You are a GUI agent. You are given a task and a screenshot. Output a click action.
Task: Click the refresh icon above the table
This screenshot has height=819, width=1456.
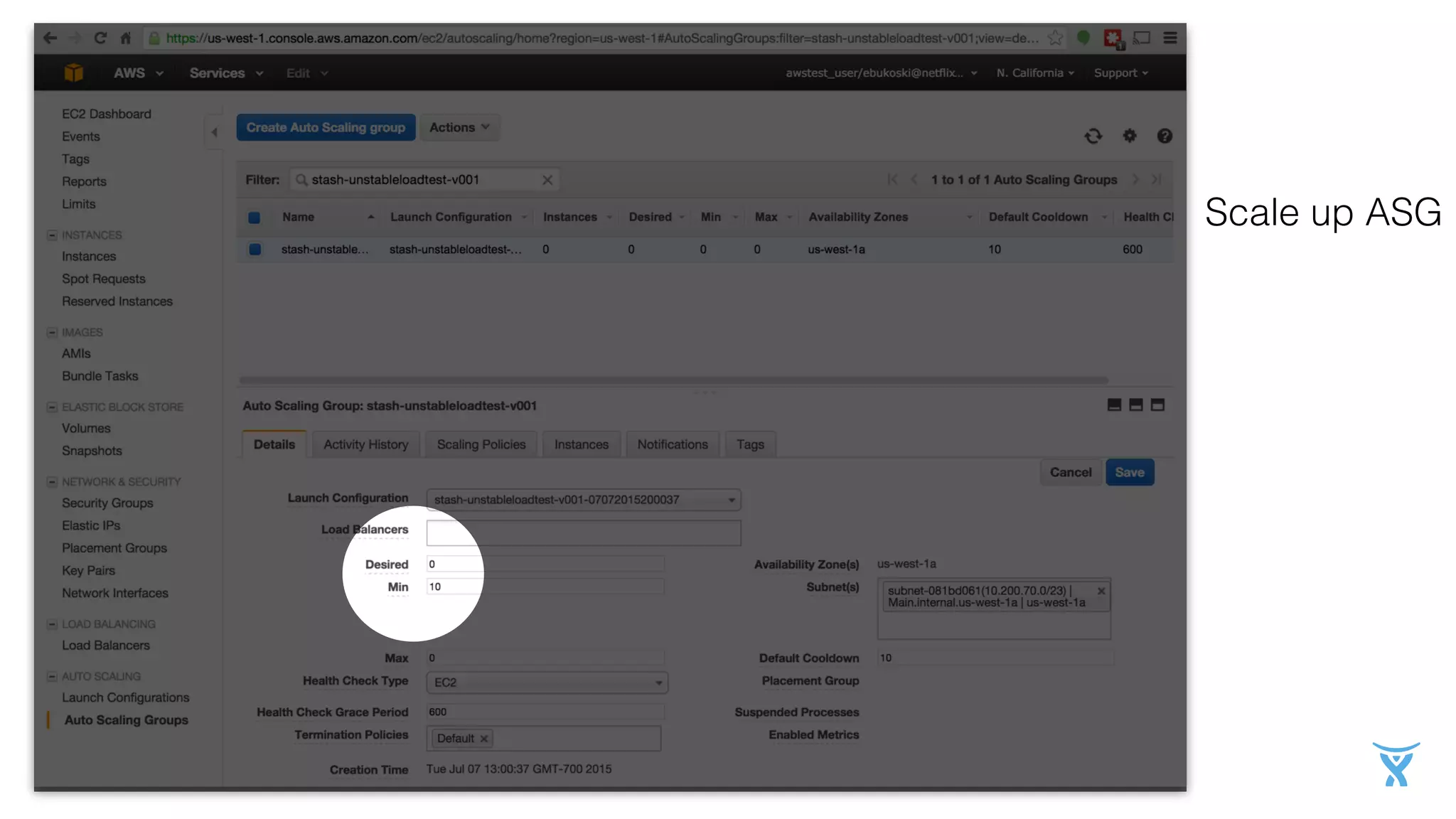click(x=1093, y=136)
